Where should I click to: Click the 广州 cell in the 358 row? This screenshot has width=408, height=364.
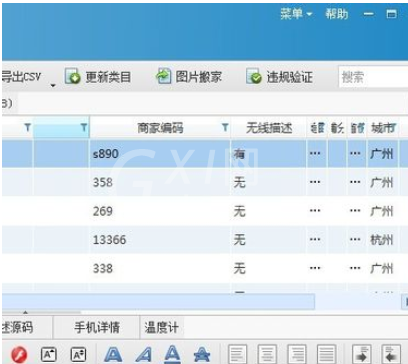point(382,182)
